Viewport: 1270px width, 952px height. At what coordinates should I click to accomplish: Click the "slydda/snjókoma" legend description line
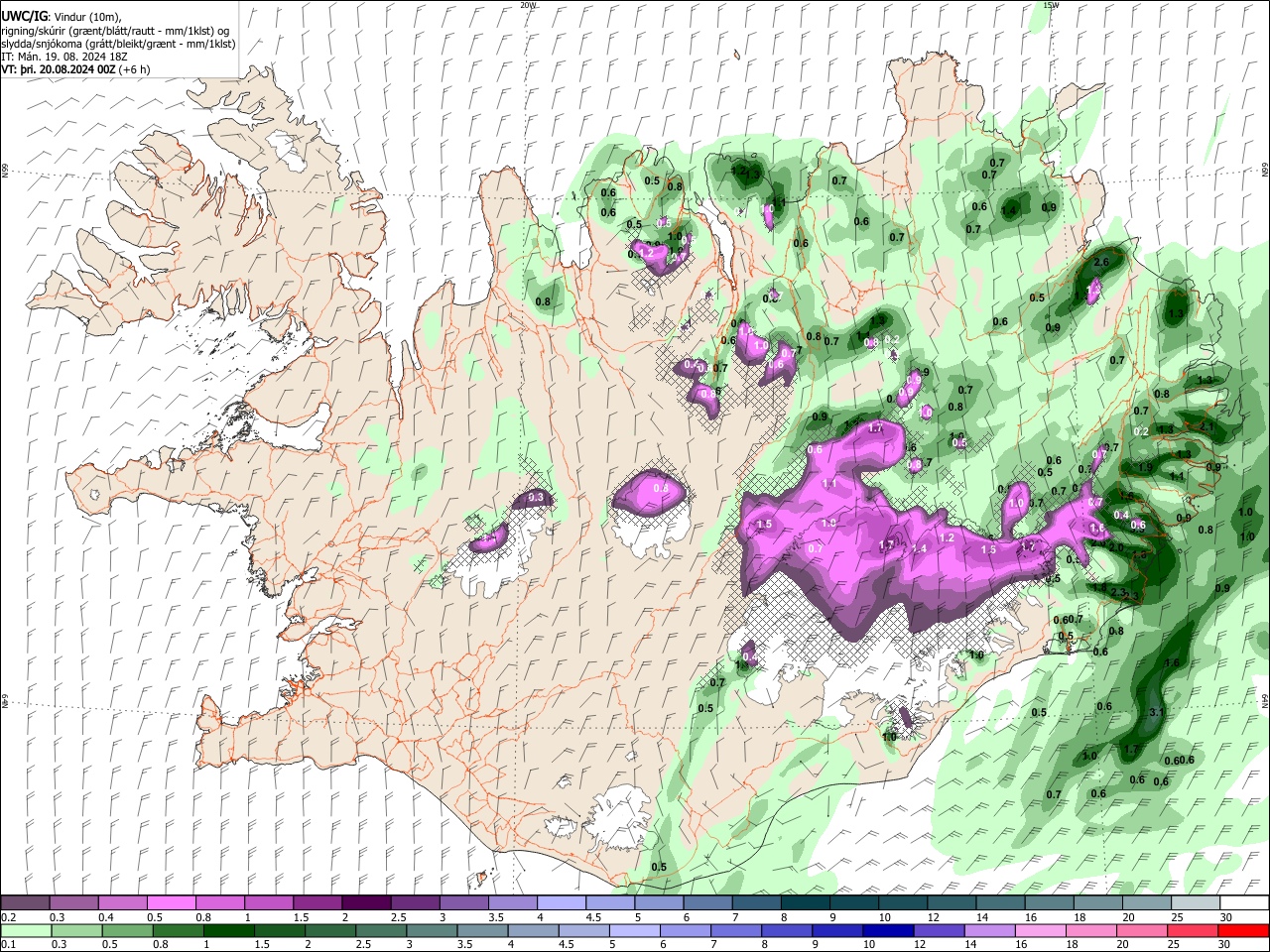(118, 44)
